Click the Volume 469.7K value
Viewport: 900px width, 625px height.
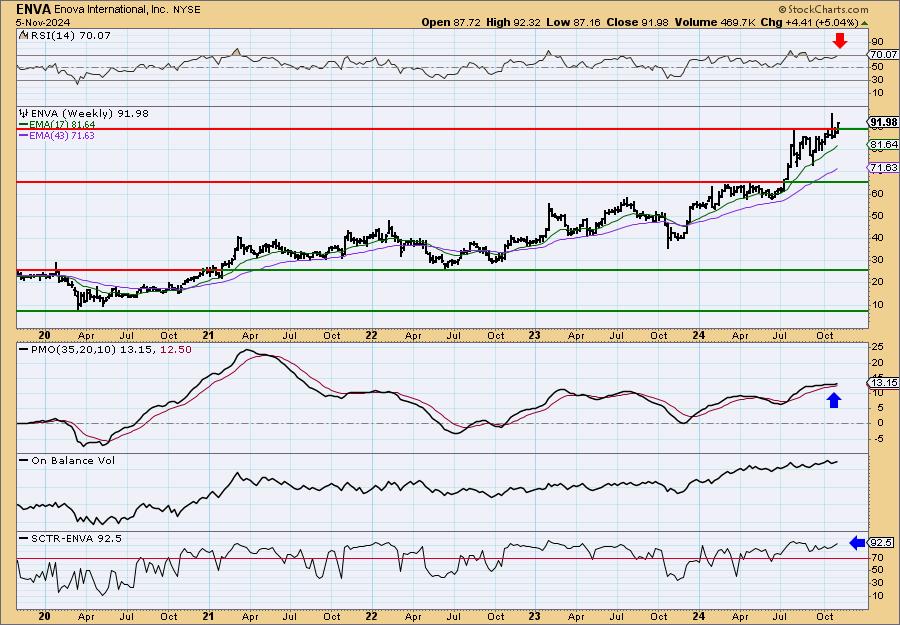coord(713,22)
